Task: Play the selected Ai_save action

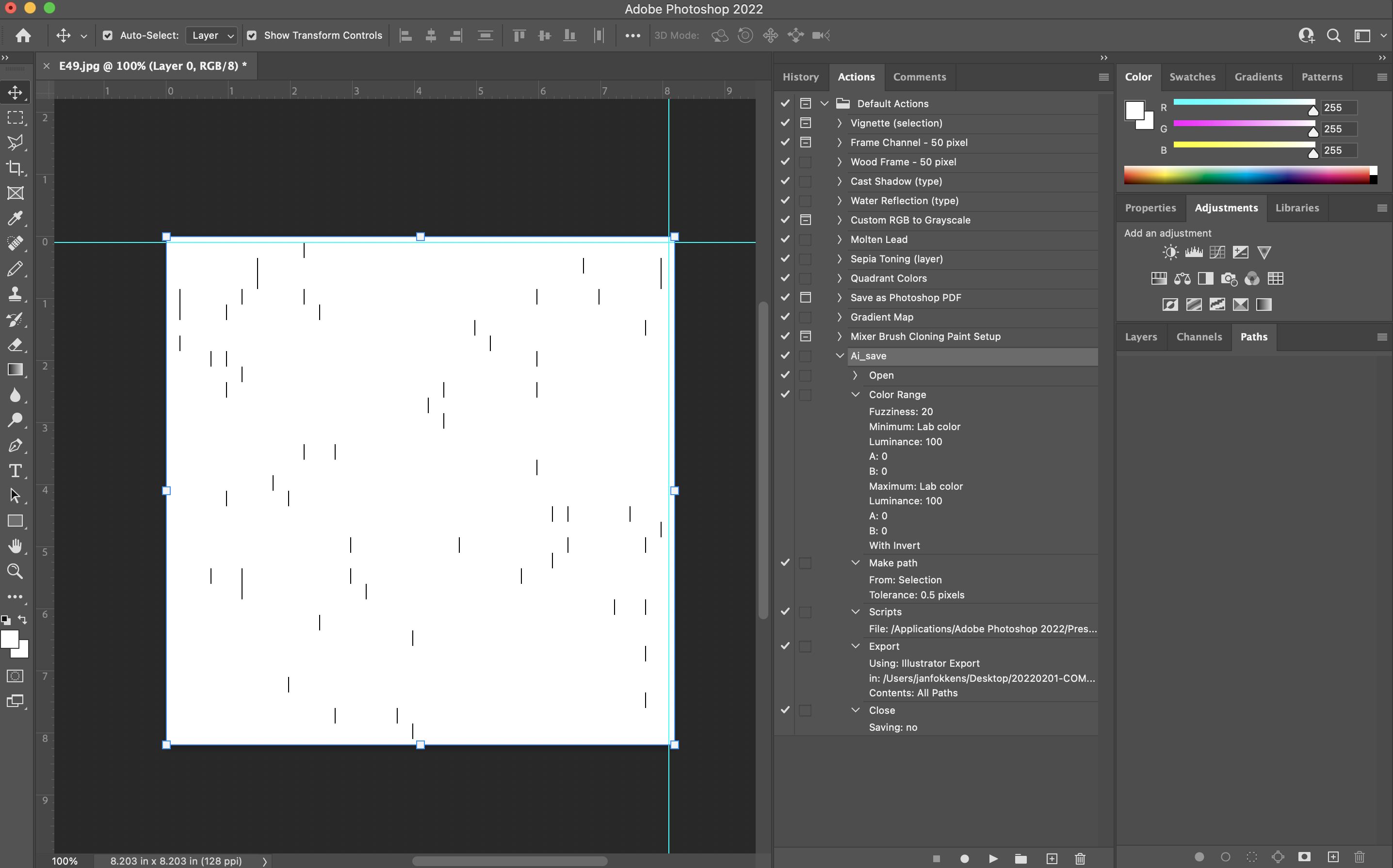Action: (993, 859)
